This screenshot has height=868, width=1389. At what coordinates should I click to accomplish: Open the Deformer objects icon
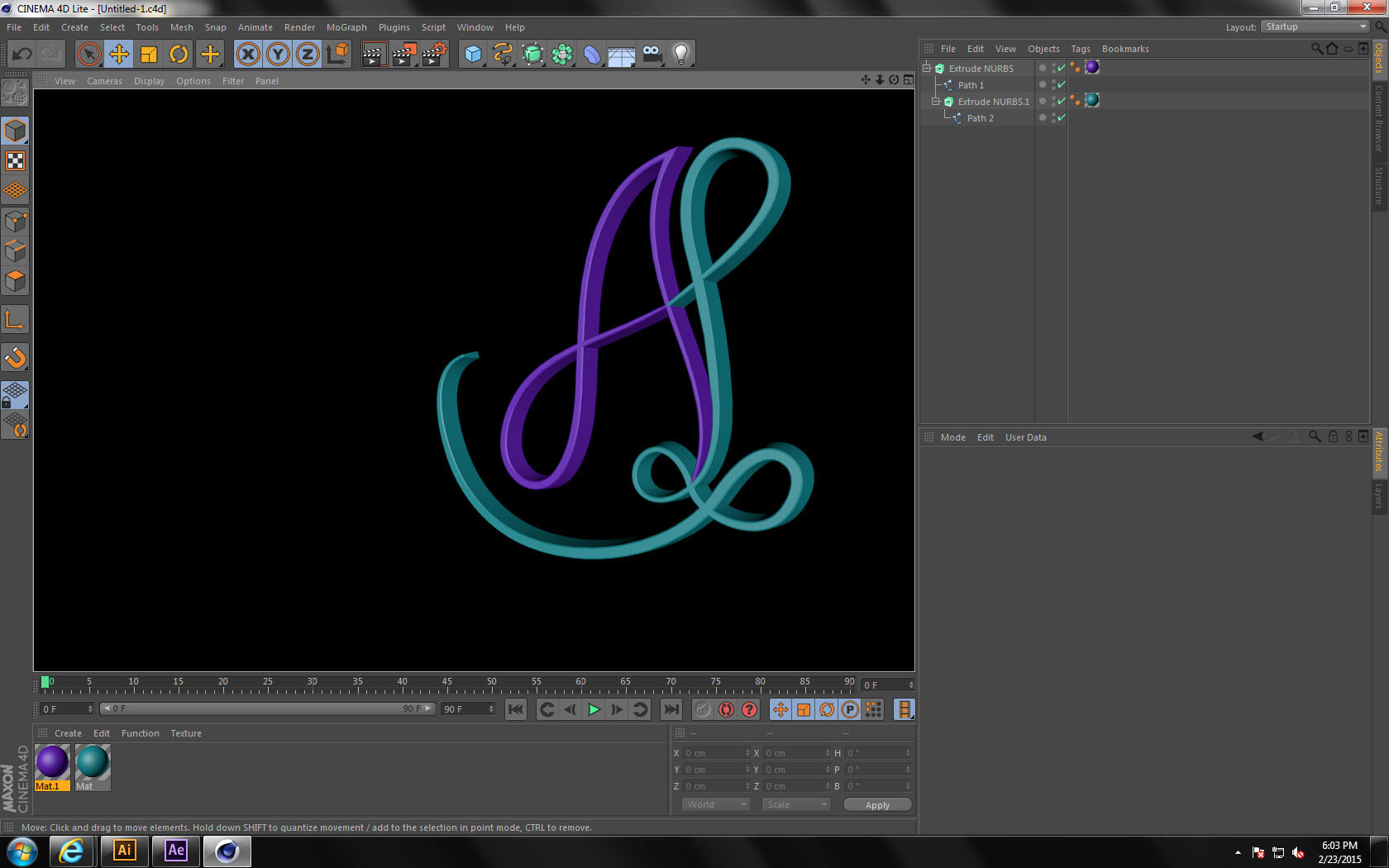[x=592, y=55]
